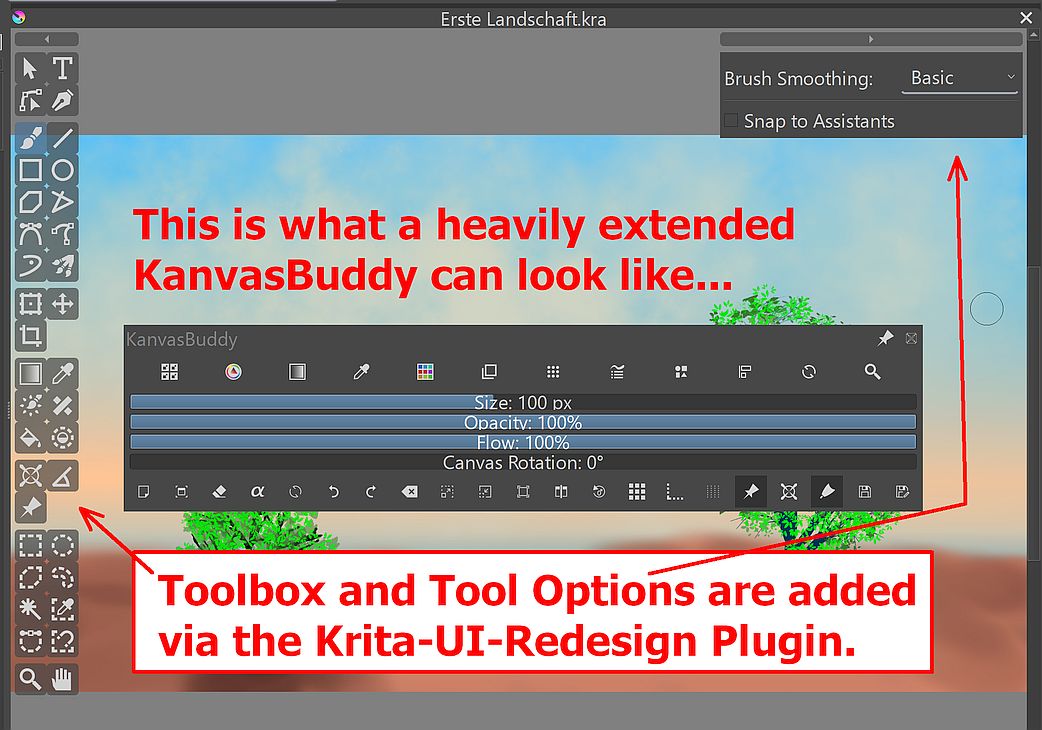Close the KanvasBuddy panel

(x=911, y=338)
